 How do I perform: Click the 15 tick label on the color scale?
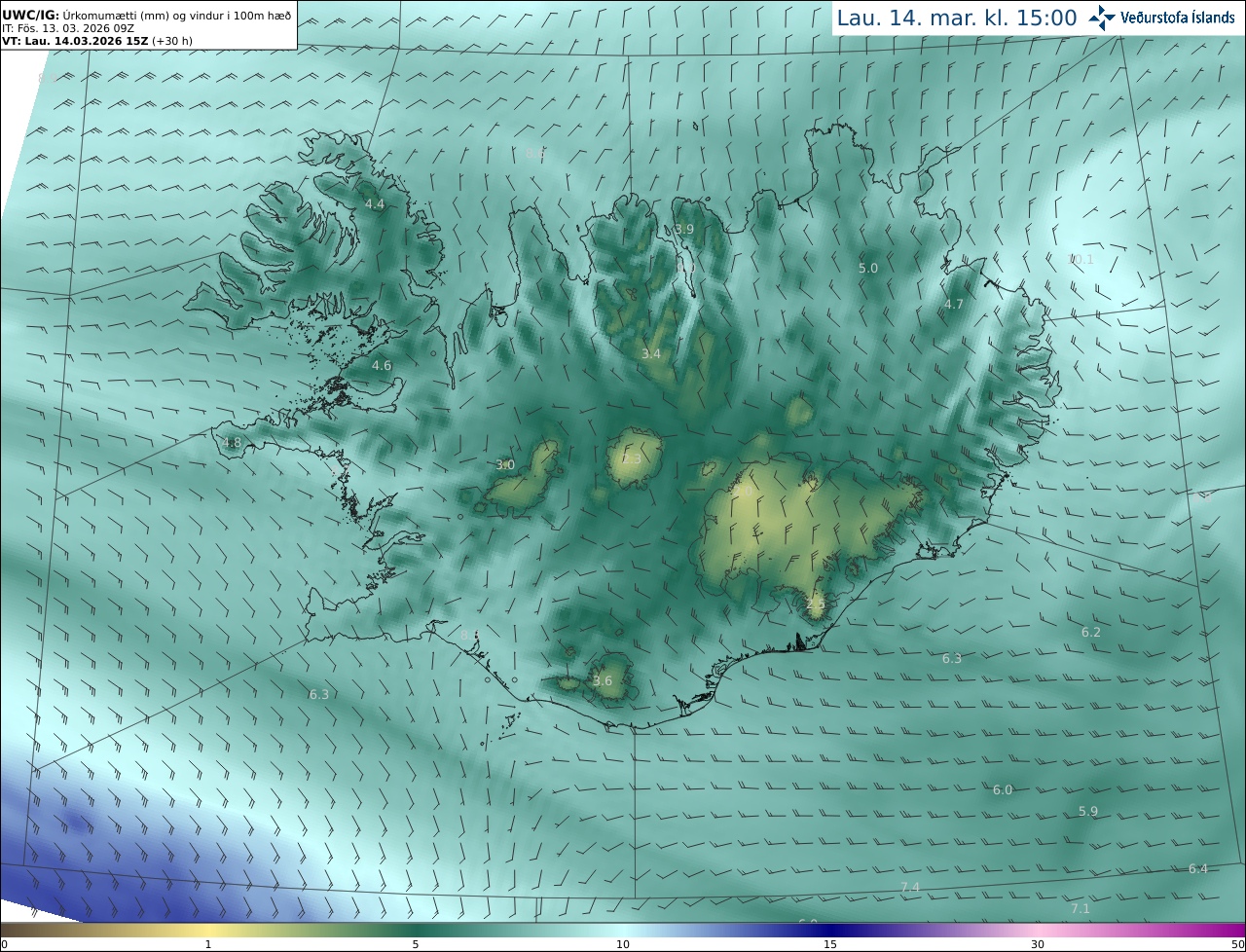(830, 944)
